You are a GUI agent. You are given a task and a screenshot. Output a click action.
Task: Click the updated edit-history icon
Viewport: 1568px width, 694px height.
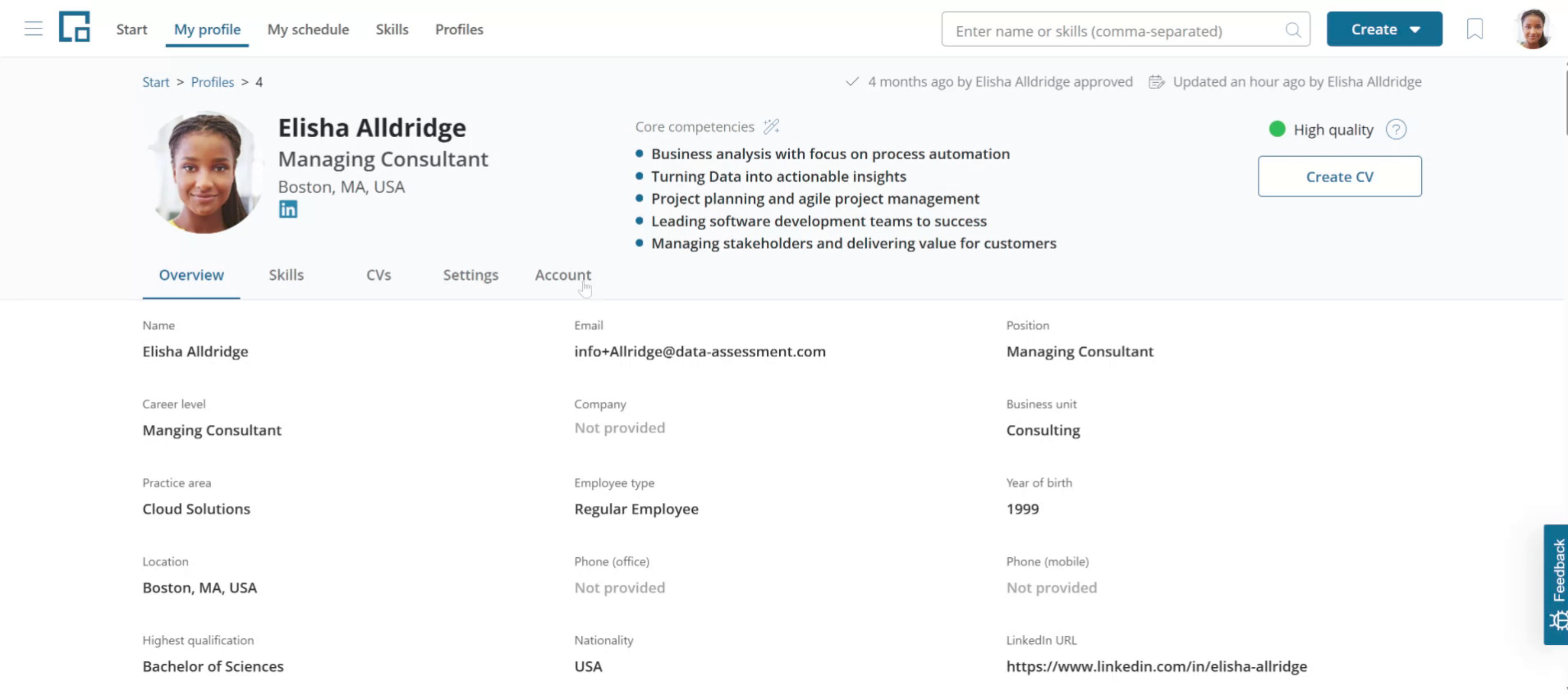1156,82
